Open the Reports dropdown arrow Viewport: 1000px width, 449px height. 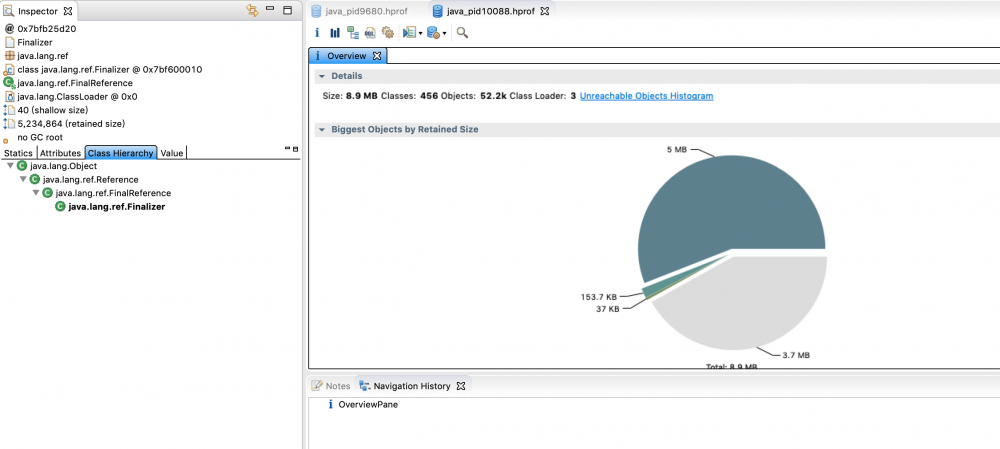click(420, 33)
